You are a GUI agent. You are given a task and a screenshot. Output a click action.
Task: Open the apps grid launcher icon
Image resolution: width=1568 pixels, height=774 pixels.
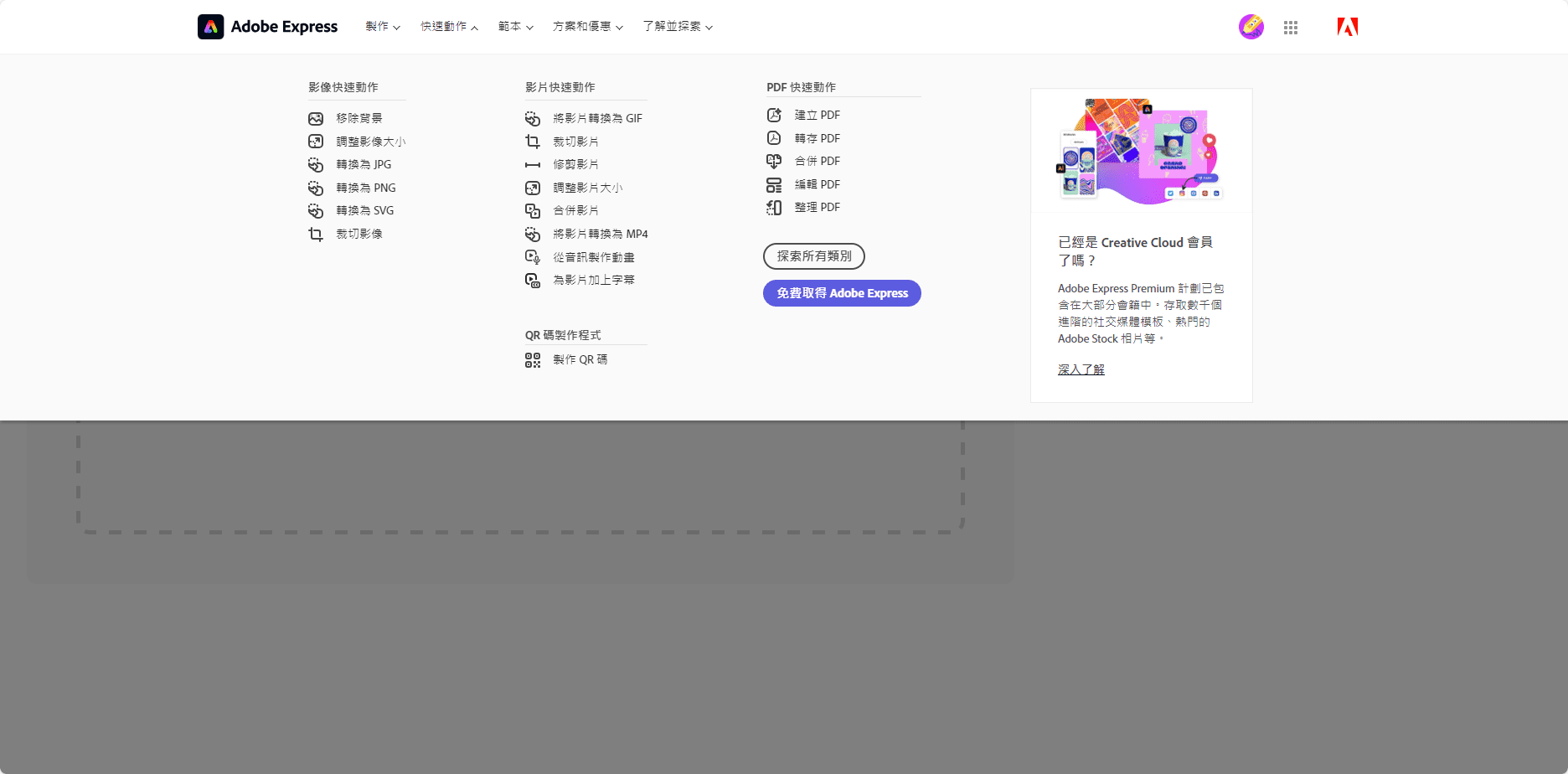tap(1291, 28)
